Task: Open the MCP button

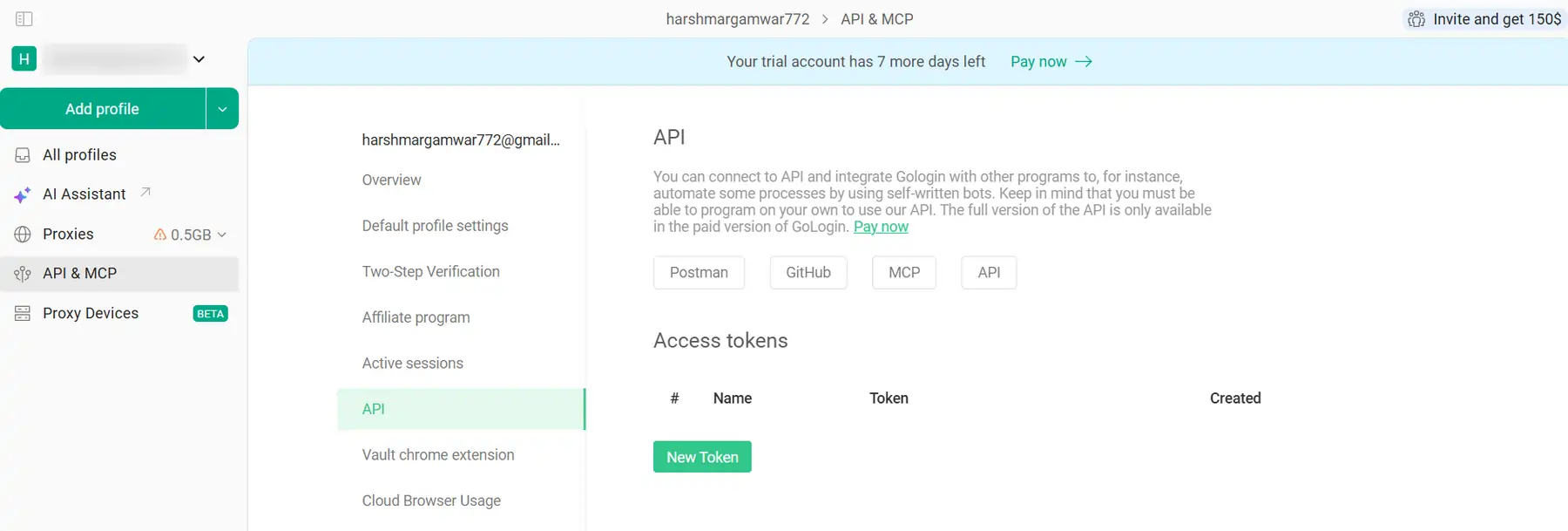Action: (904, 272)
